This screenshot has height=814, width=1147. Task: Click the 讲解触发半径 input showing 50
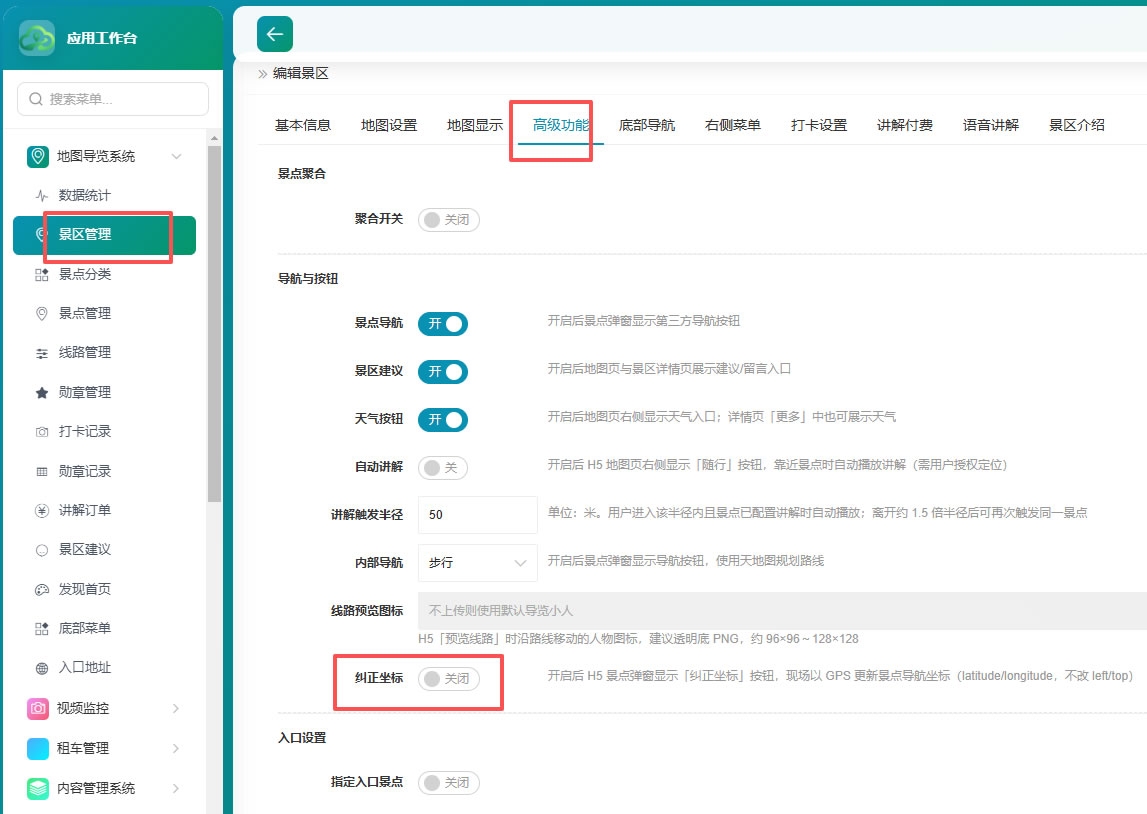(x=478, y=515)
